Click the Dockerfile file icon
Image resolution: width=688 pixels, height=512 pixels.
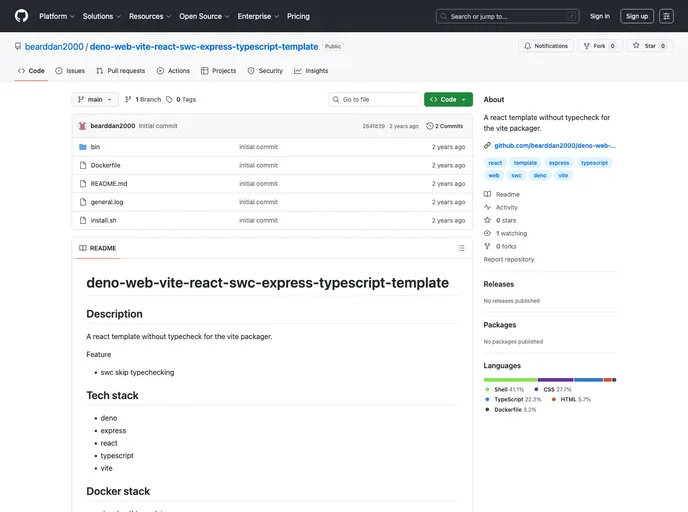coord(83,165)
